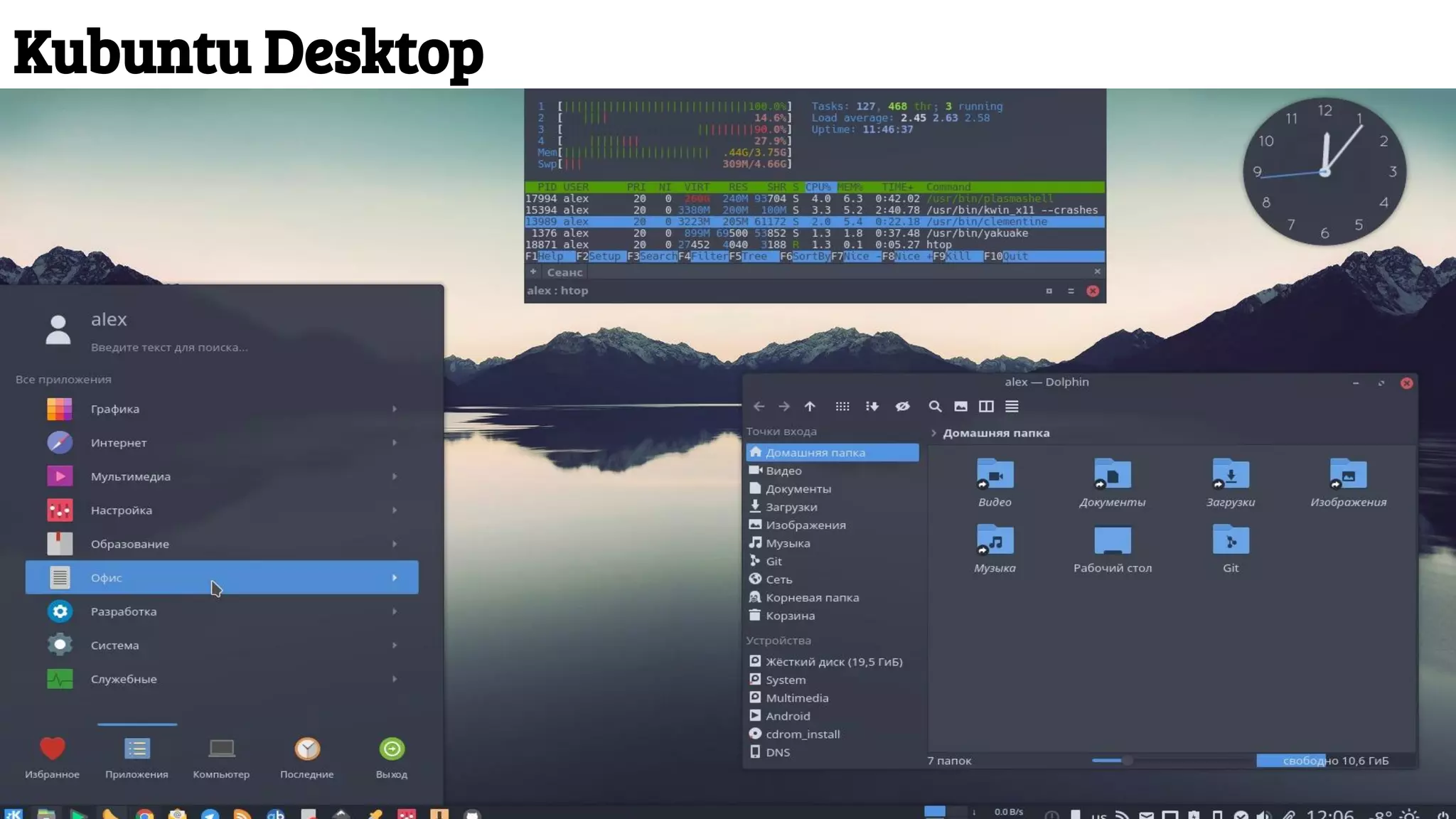1456x819 pixels.
Task: Switch to the Избранное launcher tab
Action: pyautogui.click(x=52, y=749)
